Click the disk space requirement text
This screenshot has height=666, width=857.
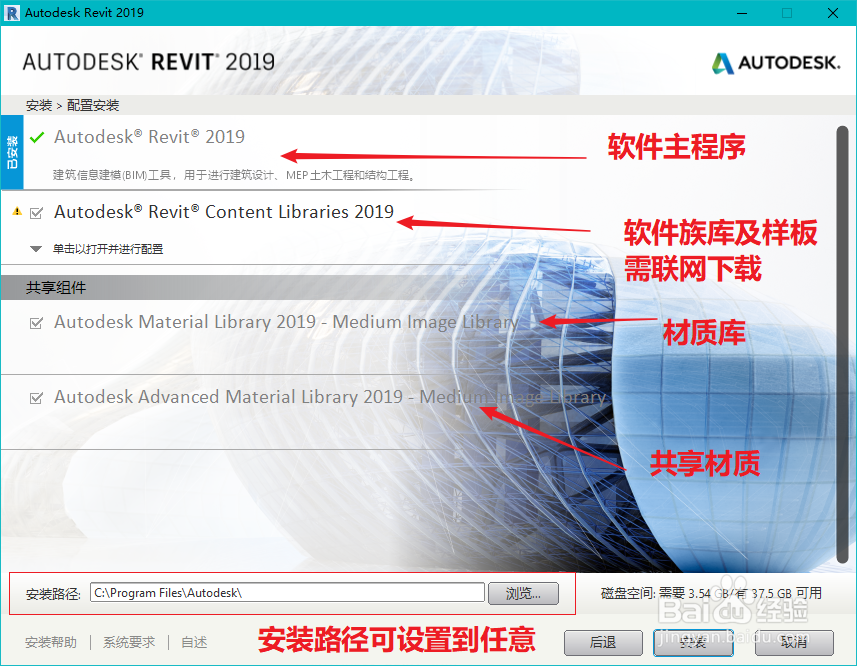coord(711,593)
